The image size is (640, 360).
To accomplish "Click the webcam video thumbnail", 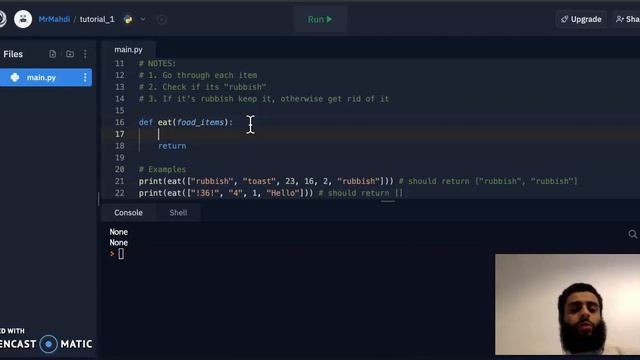I will point(567,304).
